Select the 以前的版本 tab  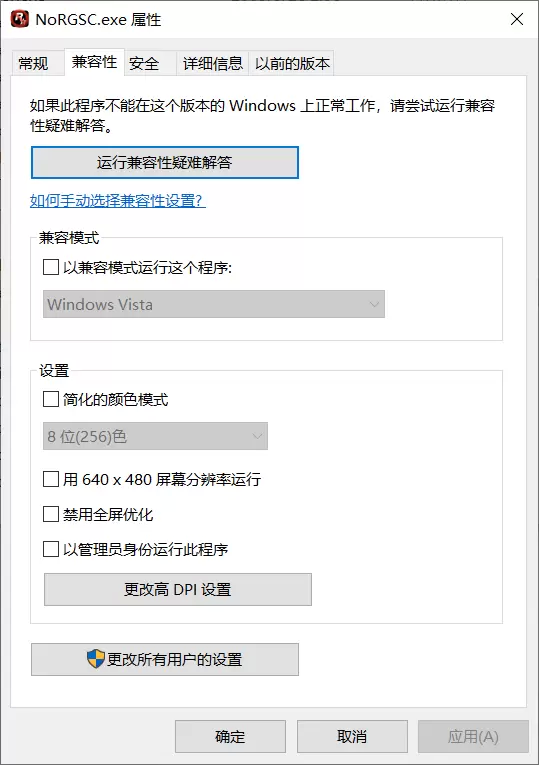[x=292, y=63]
